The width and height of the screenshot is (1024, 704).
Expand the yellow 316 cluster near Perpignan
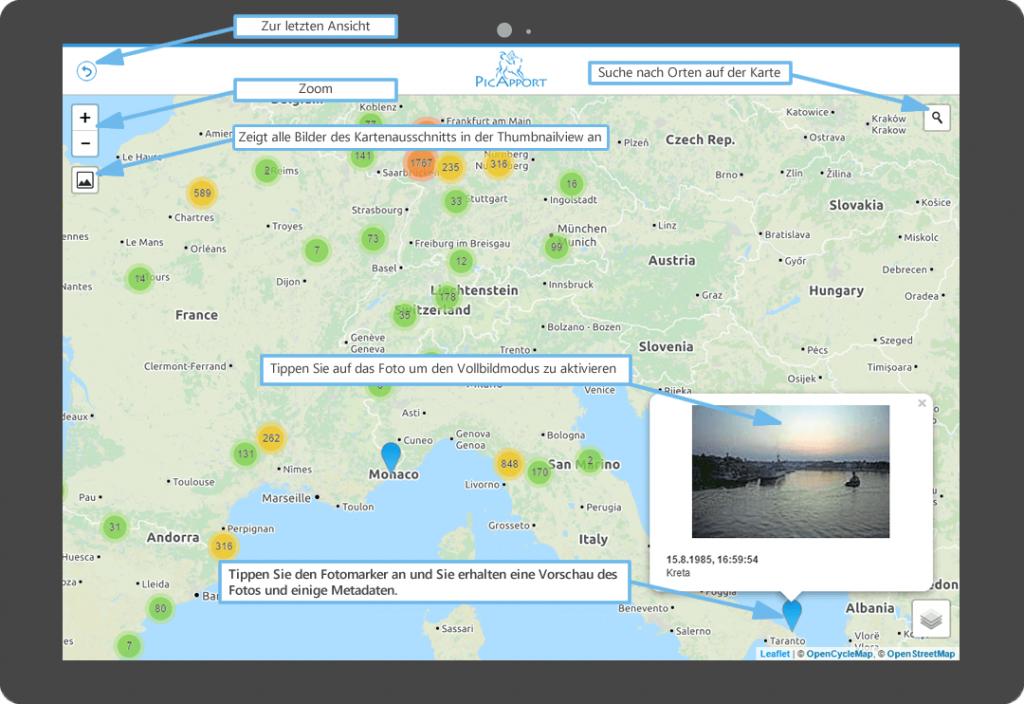pyautogui.click(x=224, y=546)
